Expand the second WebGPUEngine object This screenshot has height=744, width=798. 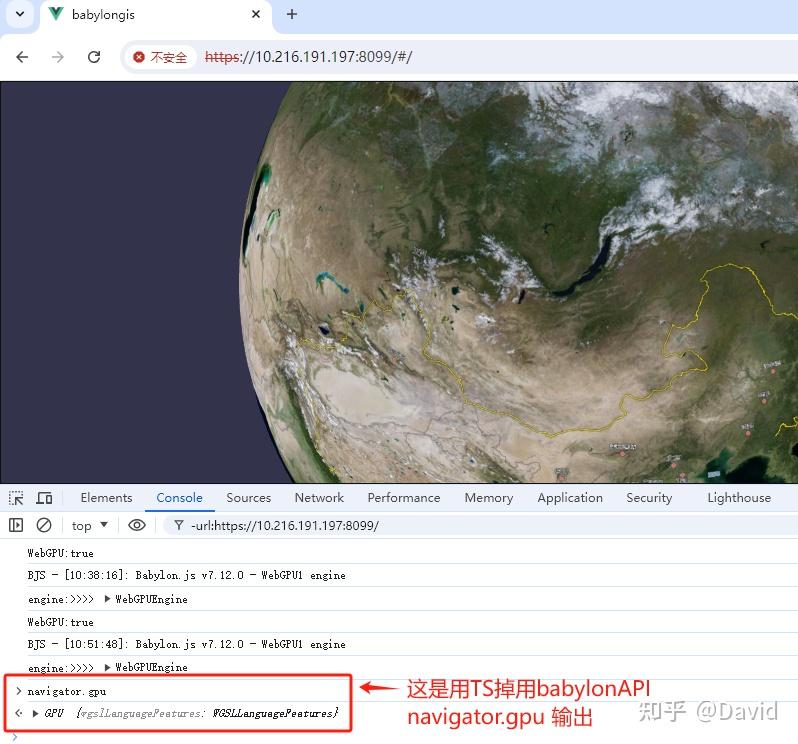(x=107, y=667)
